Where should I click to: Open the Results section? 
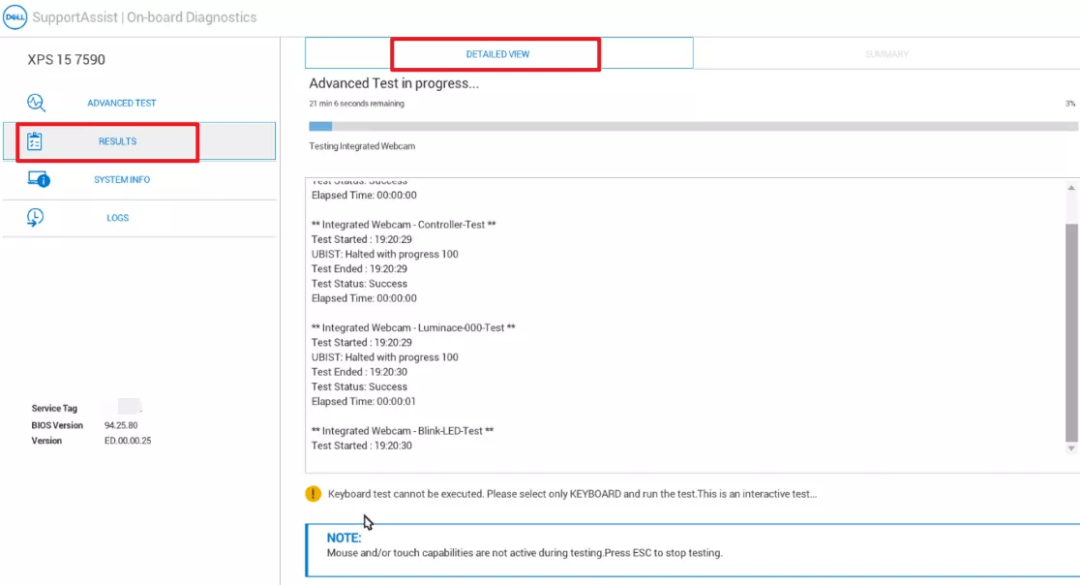140,141
